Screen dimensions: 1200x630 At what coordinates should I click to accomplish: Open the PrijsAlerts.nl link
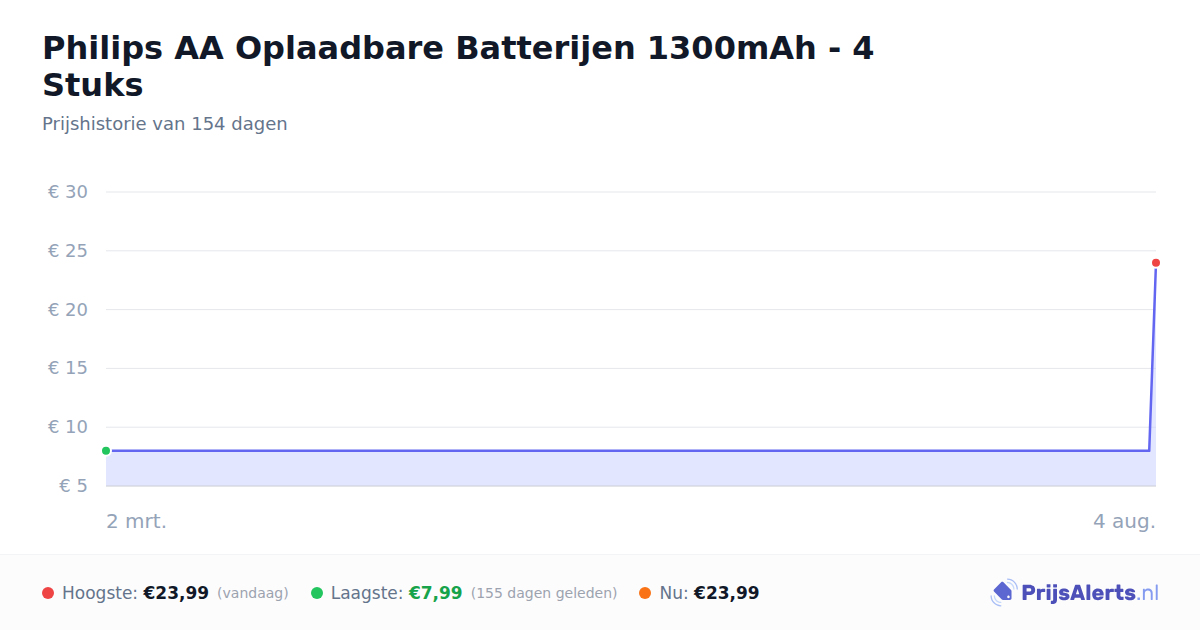point(1090,593)
